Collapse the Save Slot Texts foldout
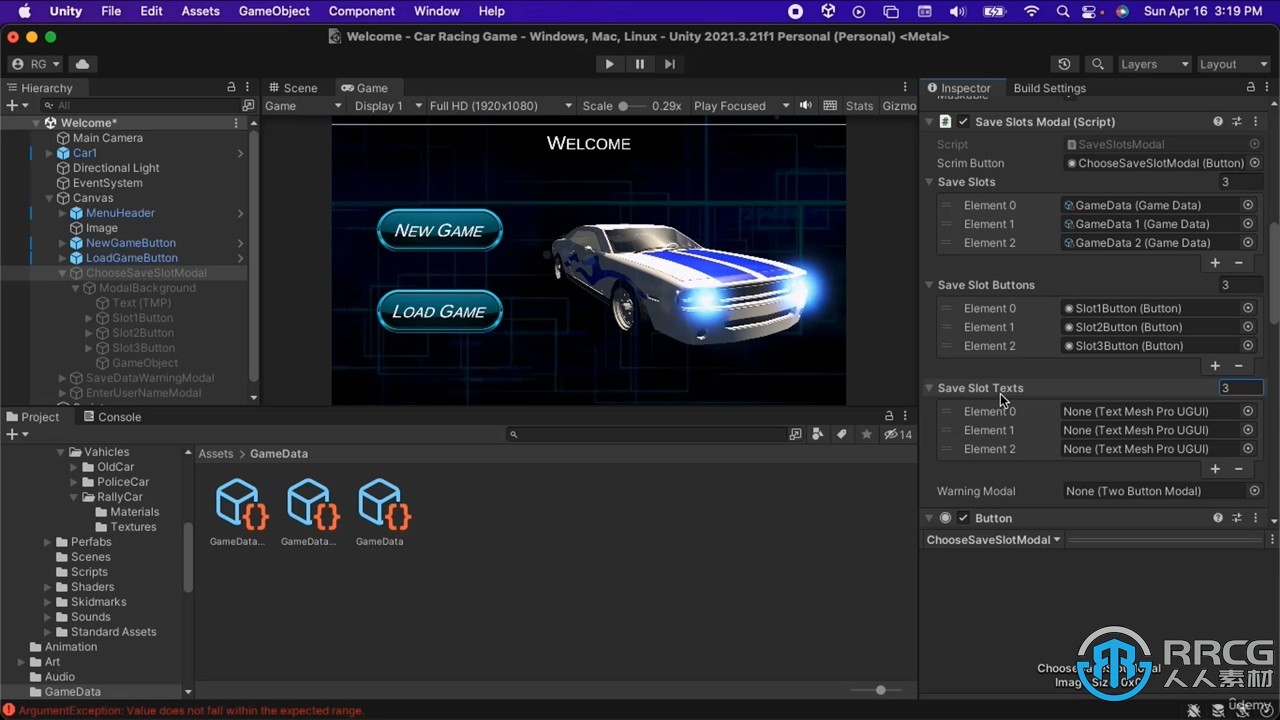Image resolution: width=1280 pixels, height=720 pixels. 929,388
